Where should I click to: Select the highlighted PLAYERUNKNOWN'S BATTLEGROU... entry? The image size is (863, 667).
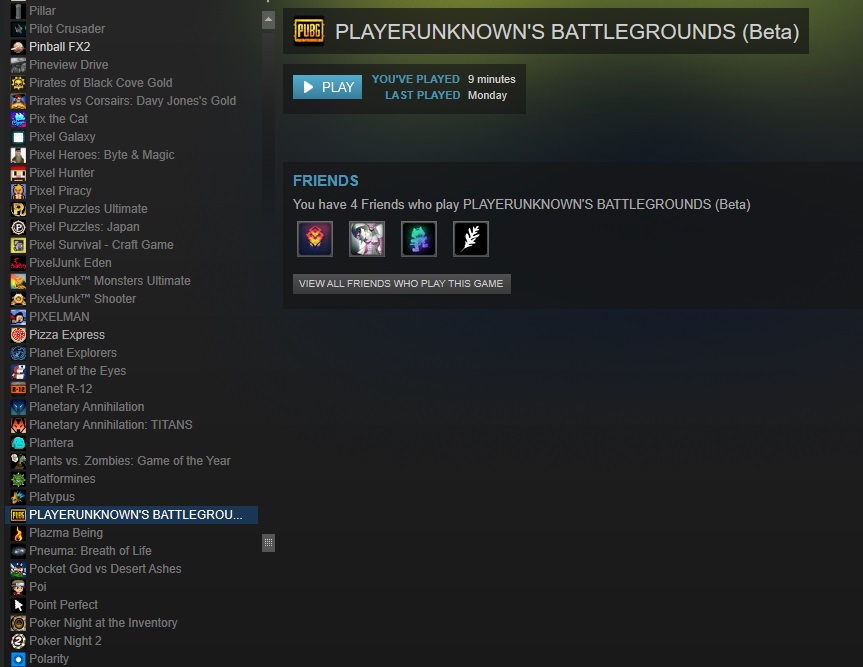pos(132,515)
